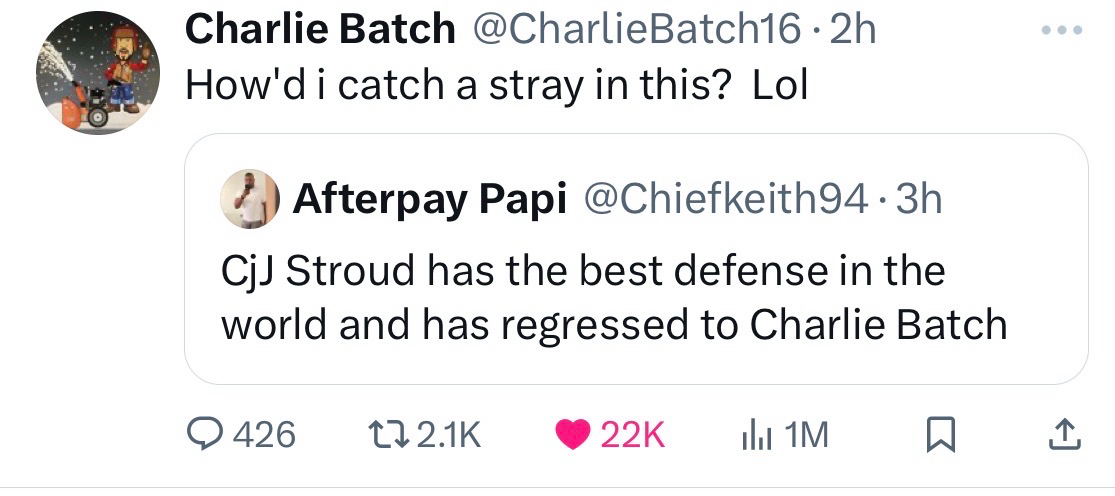
Task: Bookmark this Charlie Batch tweet
Action: click(x=938, y=433)
